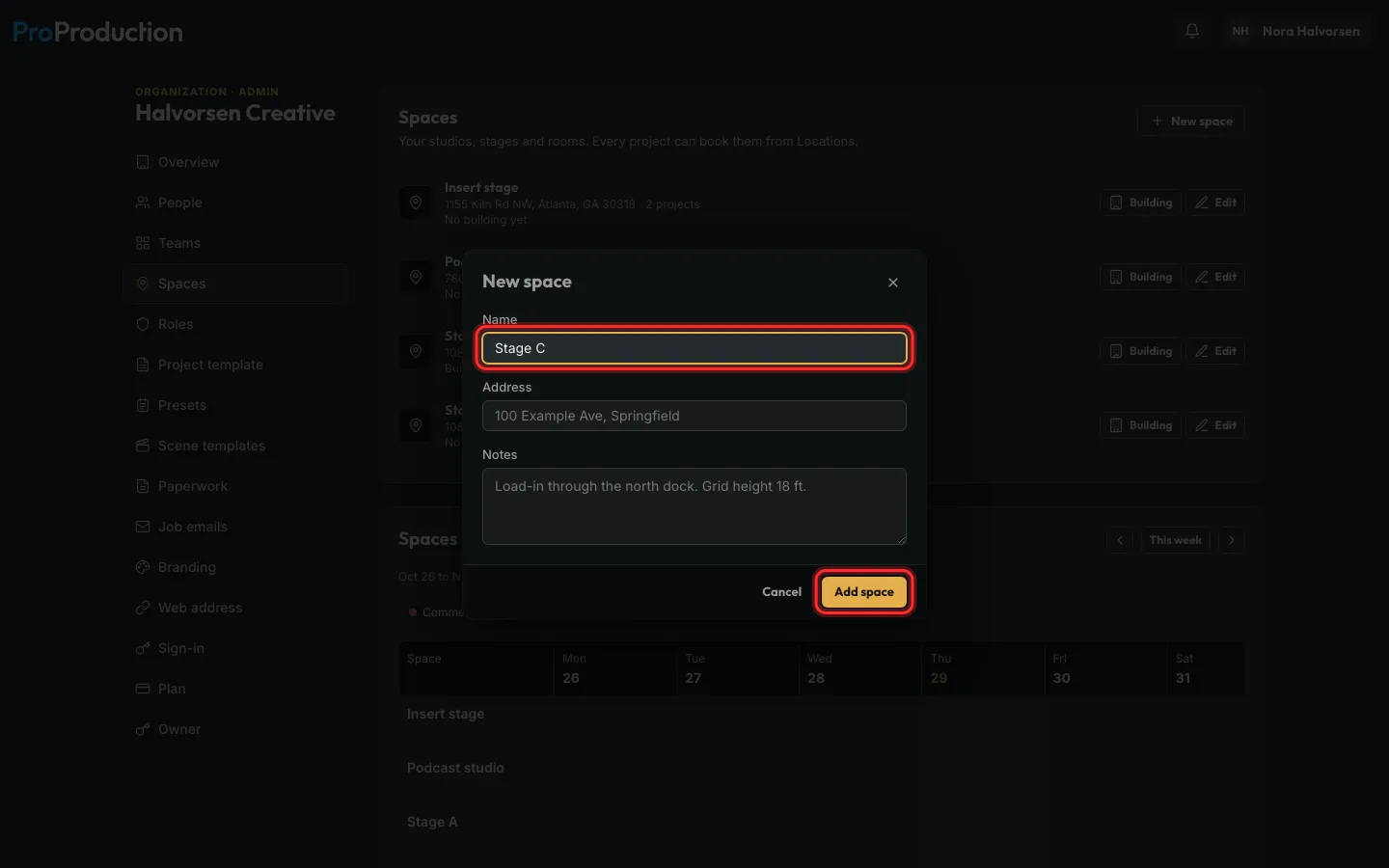Screen dimensions: 1389x868
Task: Click the notifications bell icon
Action: [1192, 31]
